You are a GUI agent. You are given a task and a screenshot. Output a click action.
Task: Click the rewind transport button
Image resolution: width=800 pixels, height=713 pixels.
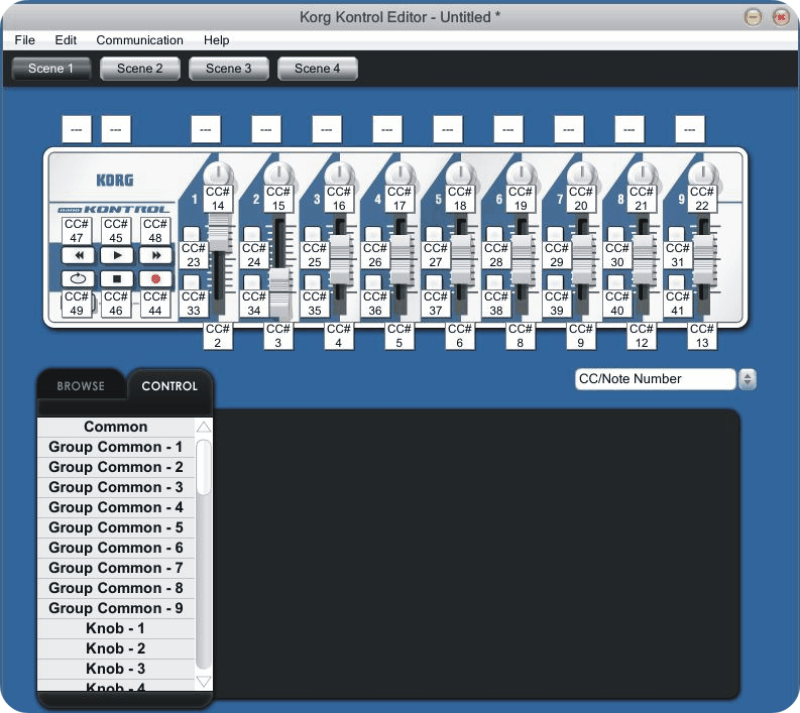[x=77, y=255]
